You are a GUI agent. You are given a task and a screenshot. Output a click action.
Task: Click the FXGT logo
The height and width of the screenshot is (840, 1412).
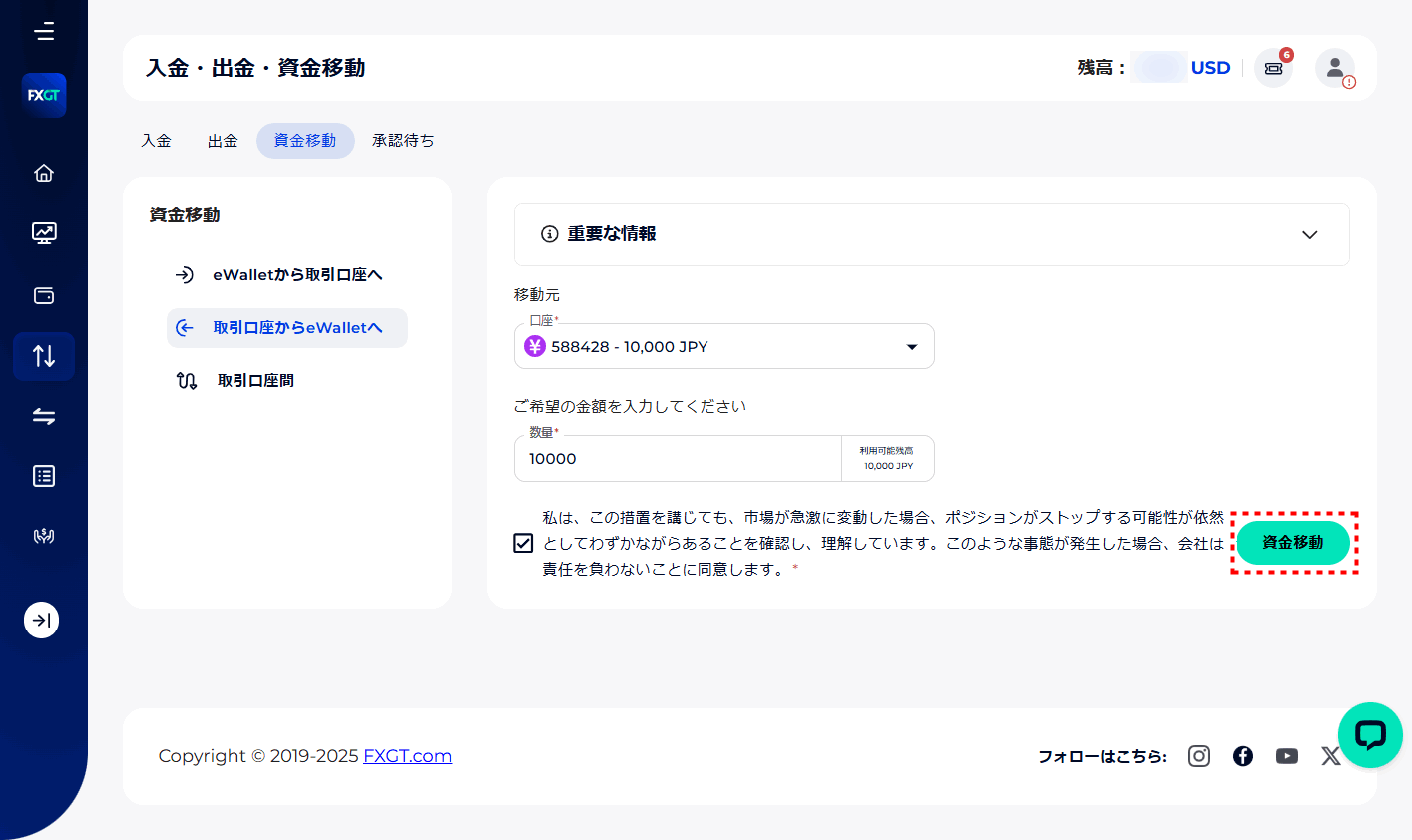(44, 95)
